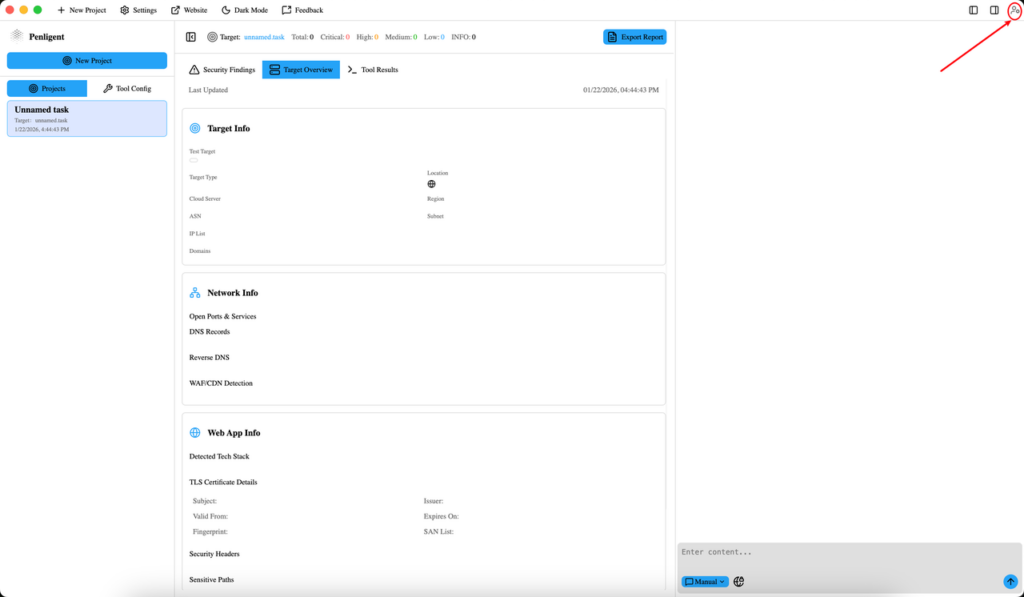Select the Unnamed task project entry

tap(87, 118)
